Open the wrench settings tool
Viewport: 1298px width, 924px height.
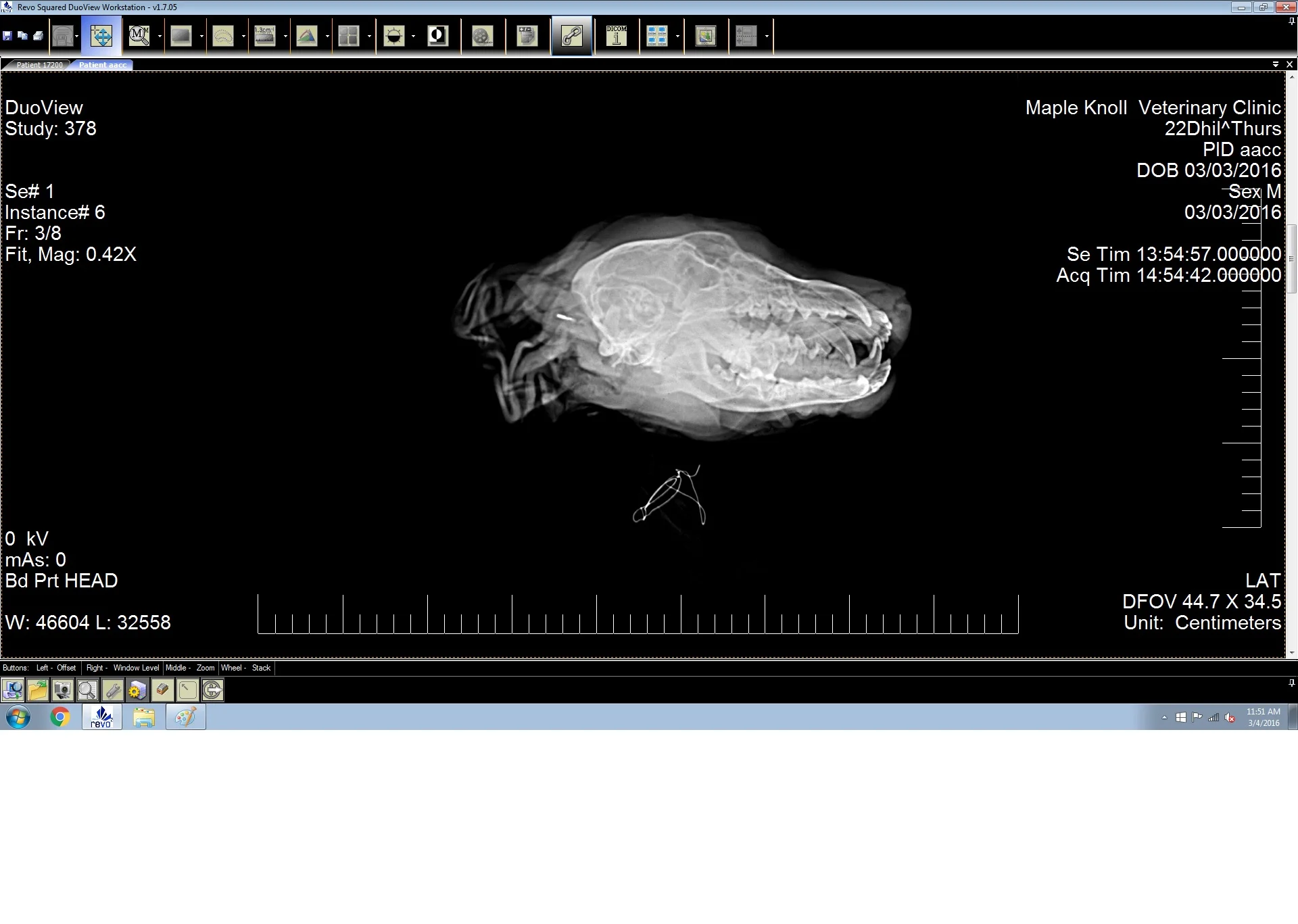click(112, 690)
